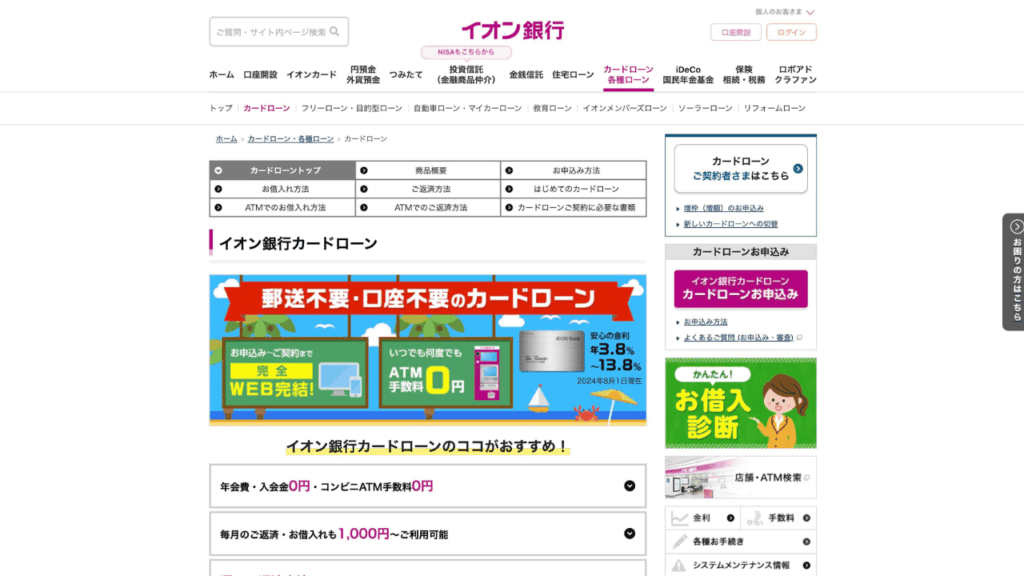Open the green お借入診断 diagnosis banner
The height and width of the screenshot is (576, 1024).
tap(739, 402)
